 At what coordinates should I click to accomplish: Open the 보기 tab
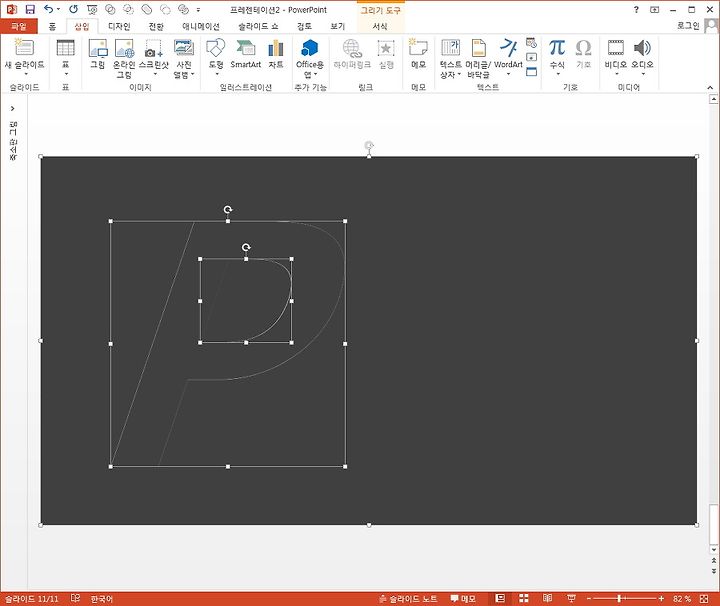tap(338, 27)
